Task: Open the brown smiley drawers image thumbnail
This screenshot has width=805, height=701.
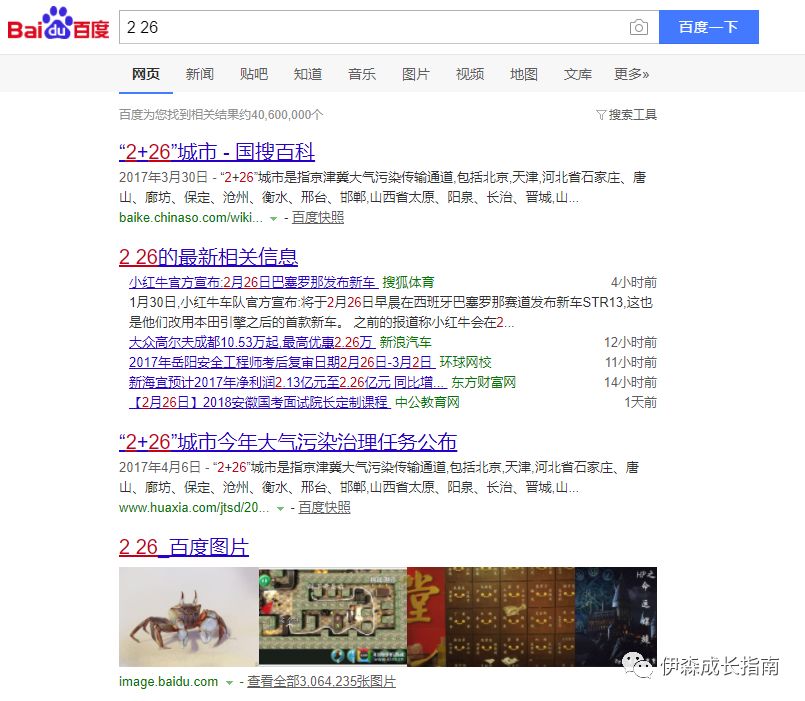Action: 510,617
